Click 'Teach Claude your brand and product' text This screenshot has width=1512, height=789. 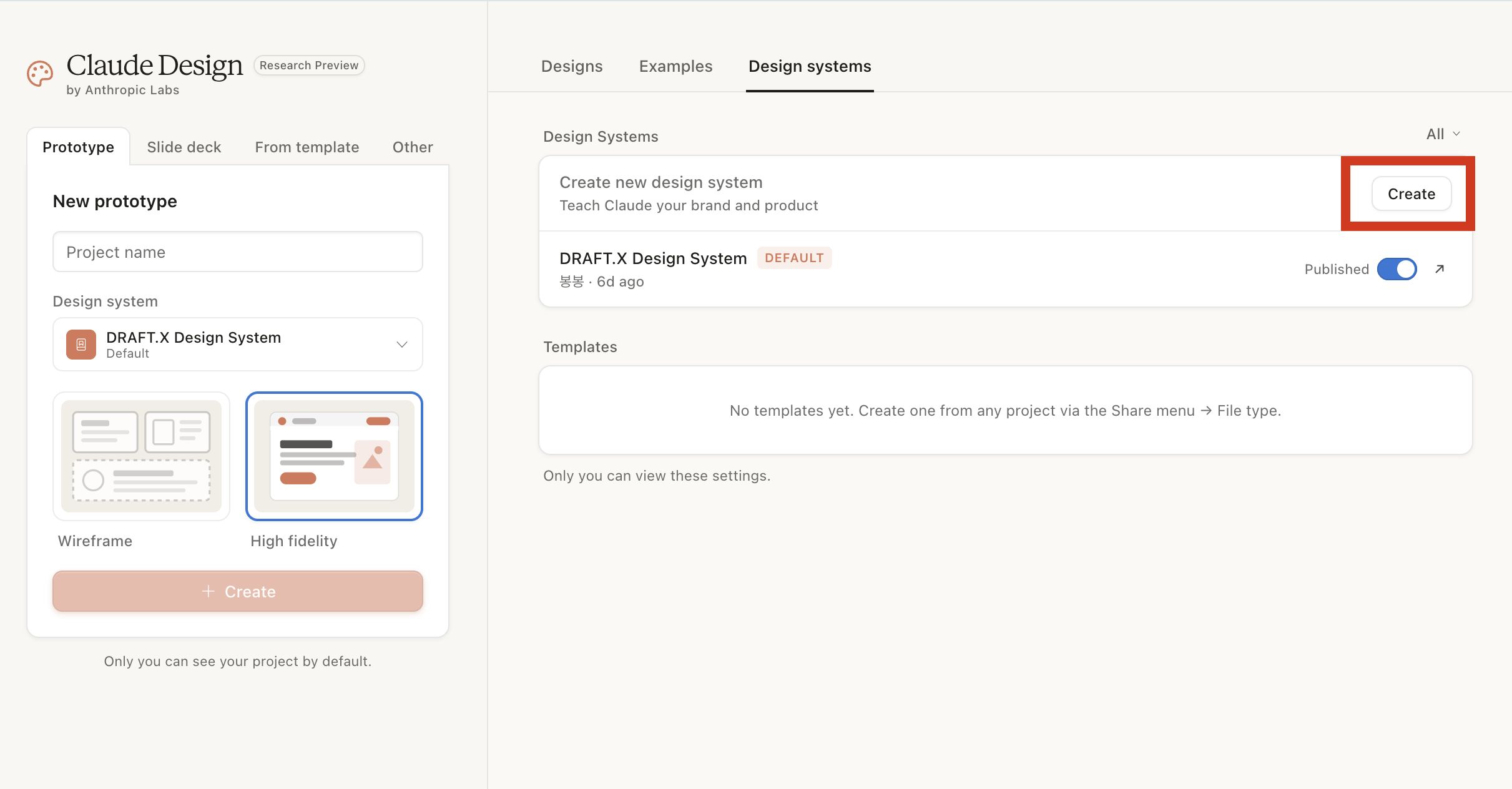689,205
